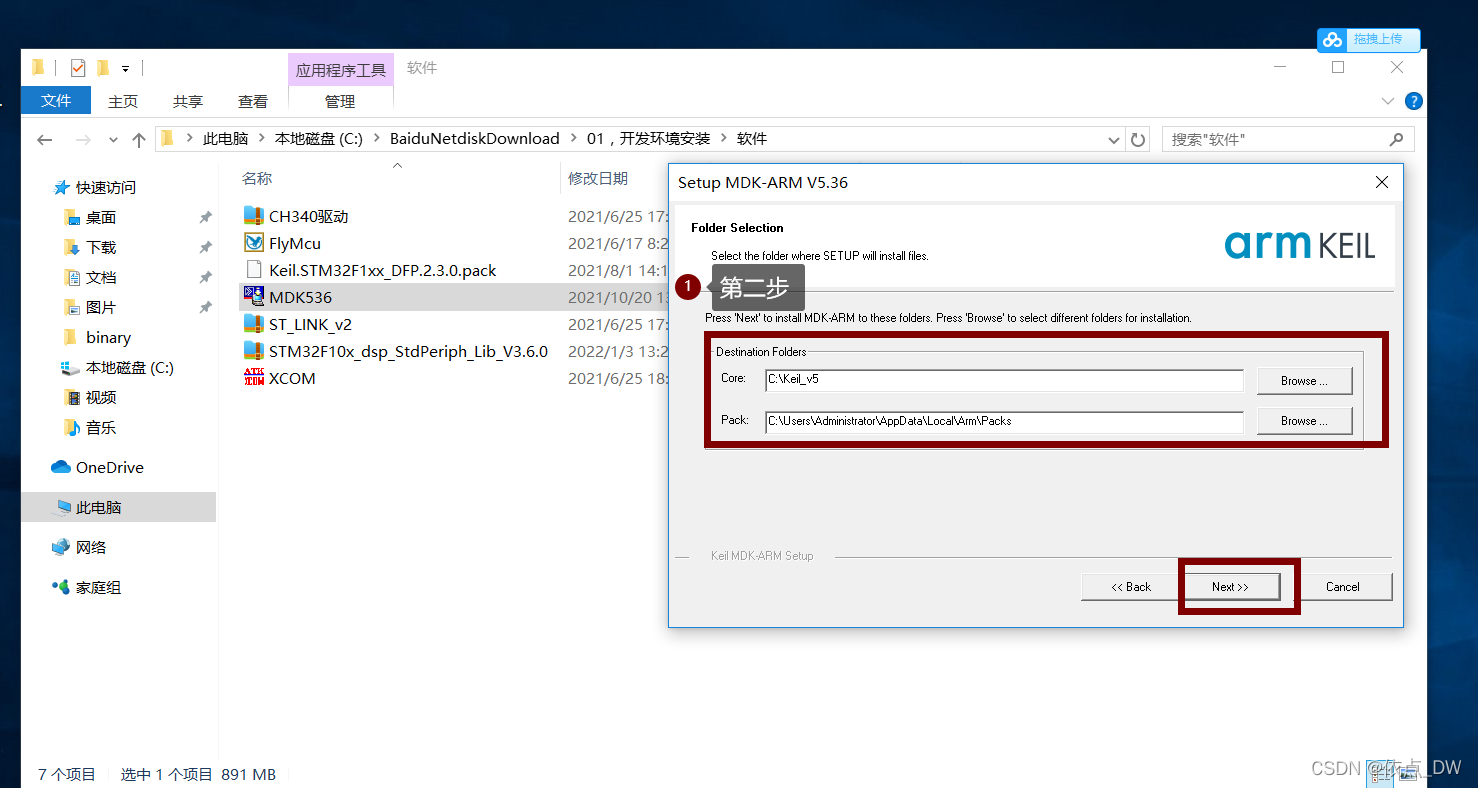The width and height of the screenshot is (1478, 788).
Task: Click the Baidu Netdisk upload cloud icon
Action: tap(1332, 40)
